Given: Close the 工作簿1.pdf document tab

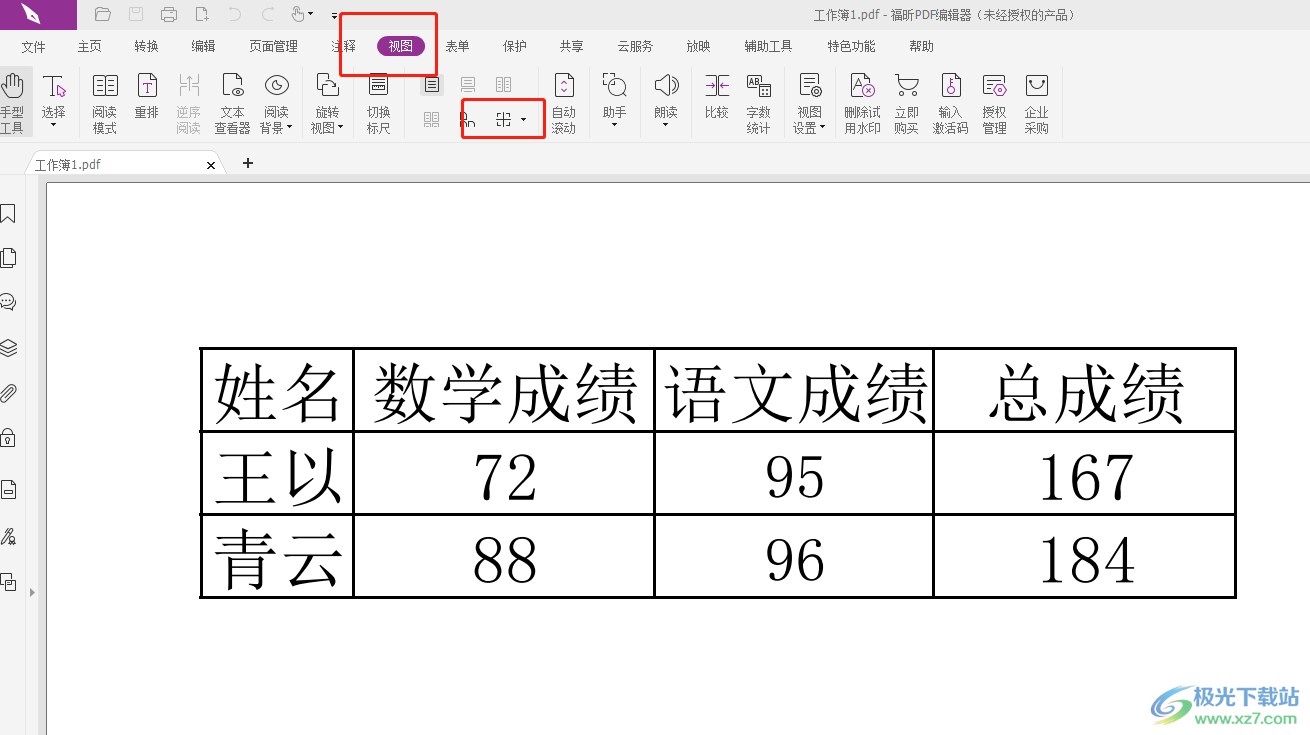Looking at the screenshot, I should (211, 165).
